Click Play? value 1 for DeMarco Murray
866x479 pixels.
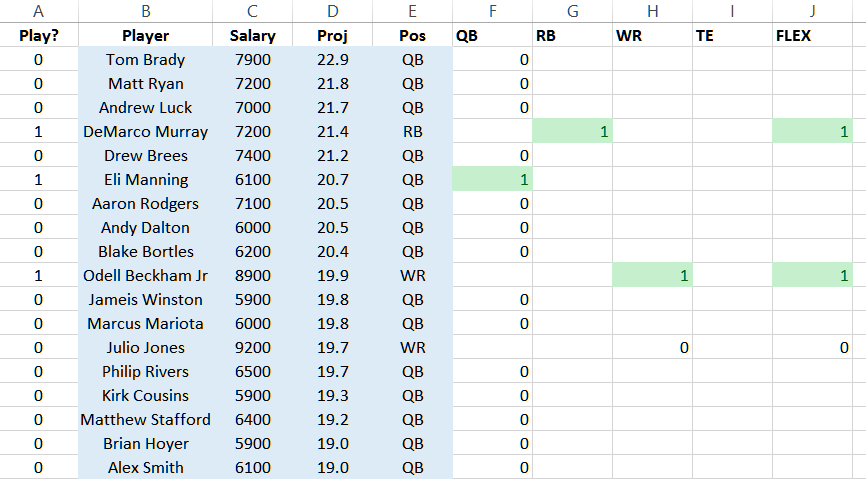coord(39,131)
